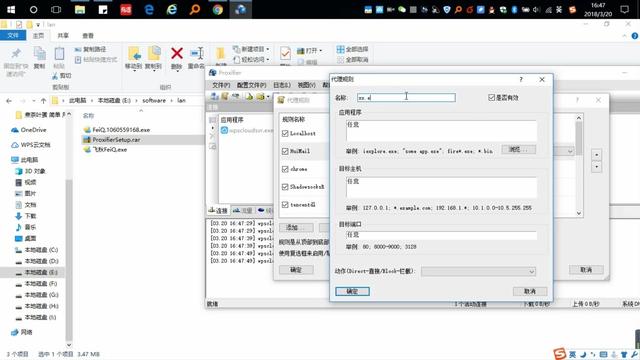The image size is (640, 360).
Task: Open the Quick Access Toolbar customize dropdown
Action: point(38,25)
